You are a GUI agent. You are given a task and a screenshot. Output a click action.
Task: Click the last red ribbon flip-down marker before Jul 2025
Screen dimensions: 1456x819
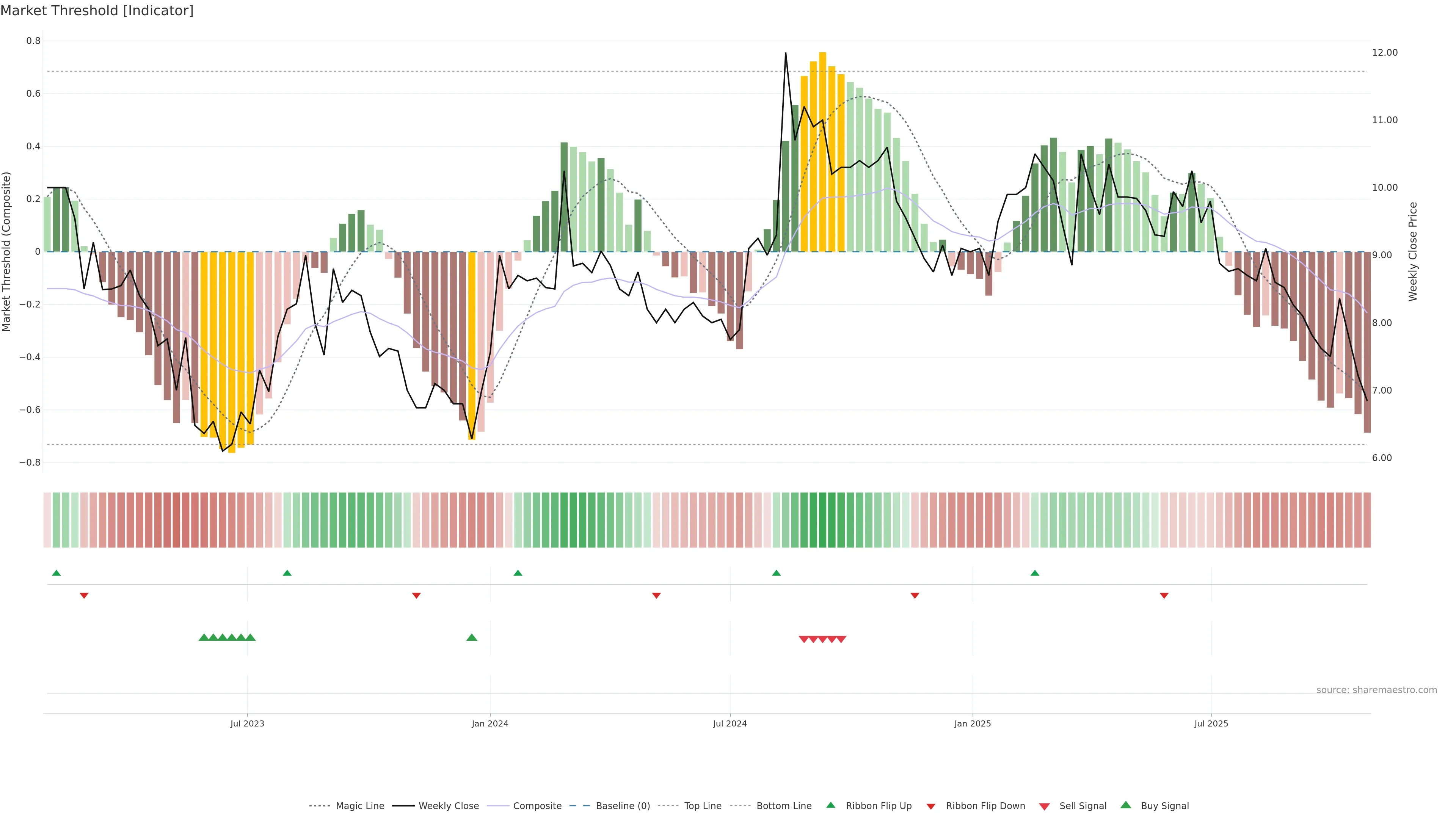pos(1164,596)
